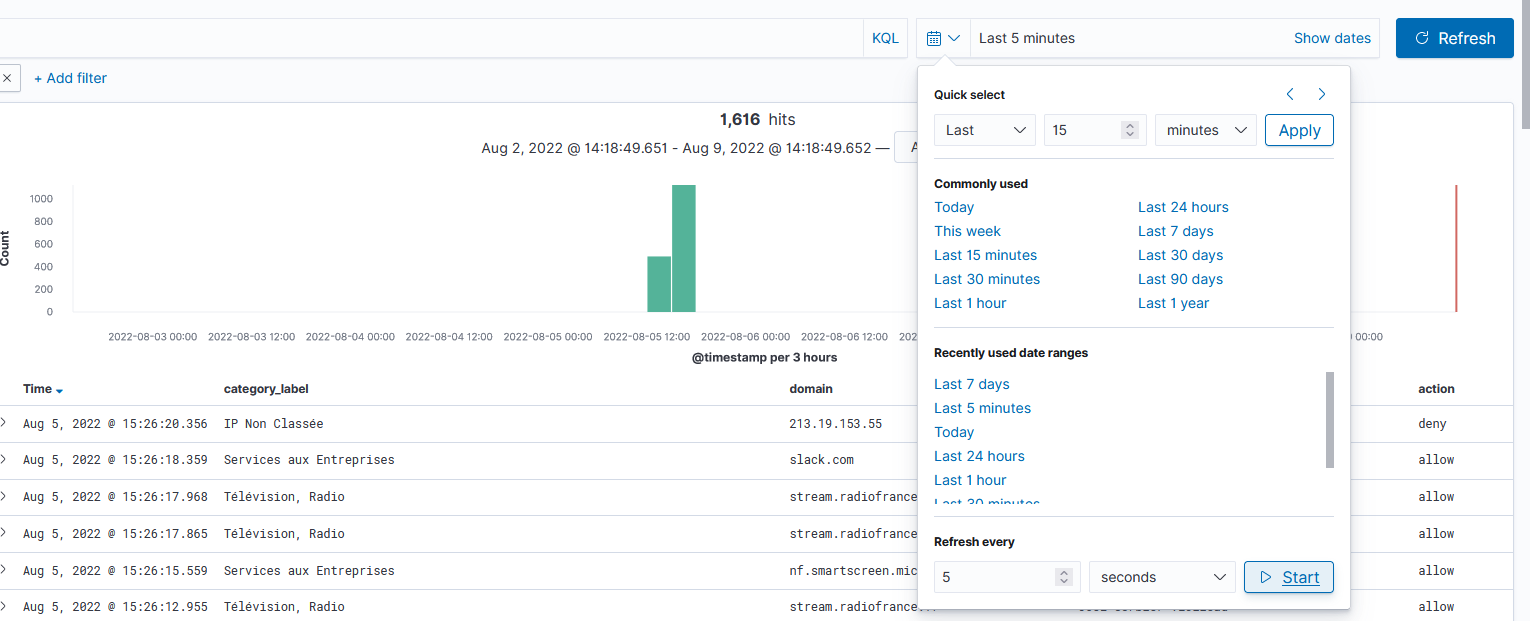Remove filter with the X icon
This screenshot has width=1530, height=621.
7,78
